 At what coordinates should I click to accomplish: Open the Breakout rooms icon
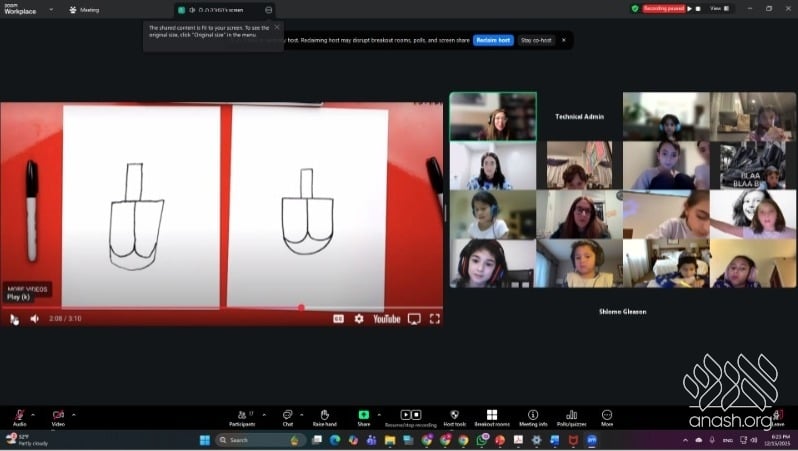[x=491, y=414]
